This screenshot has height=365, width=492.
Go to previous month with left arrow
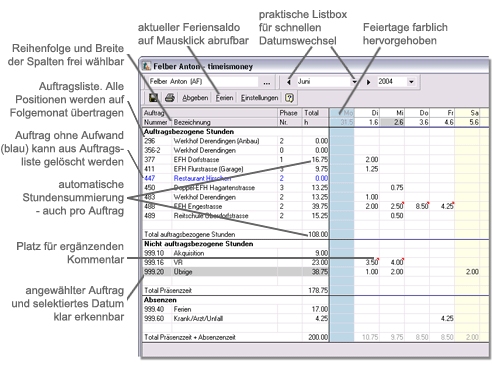click(x=289, y=82)
